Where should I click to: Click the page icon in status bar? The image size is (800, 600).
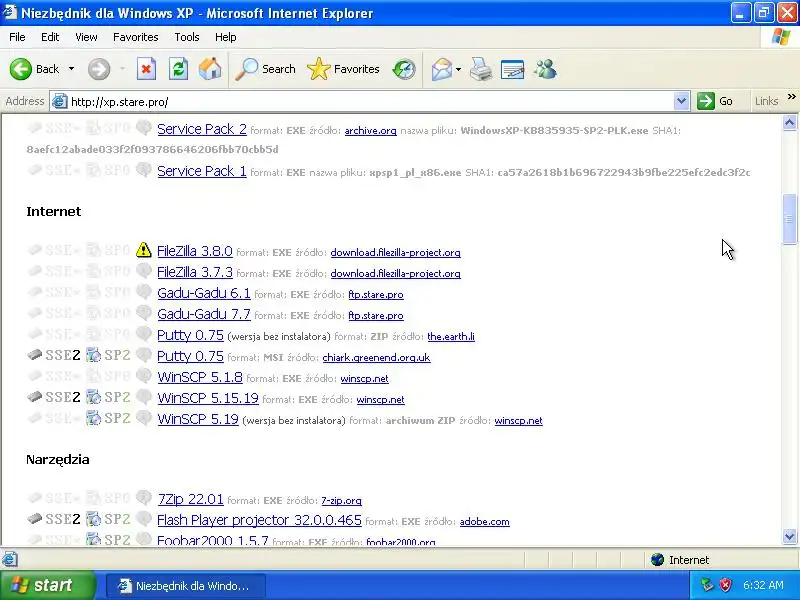tap(10, 560)
